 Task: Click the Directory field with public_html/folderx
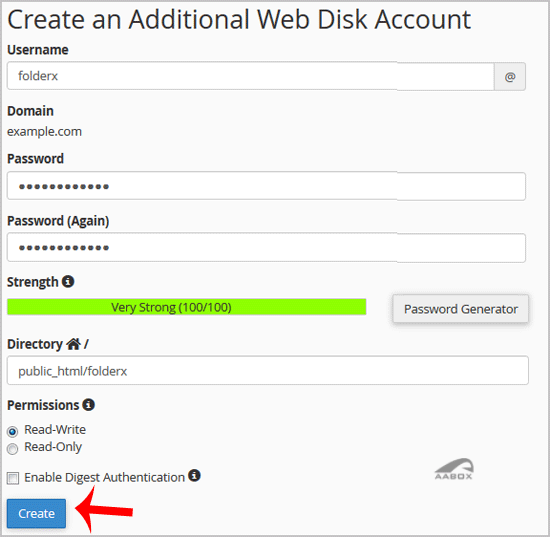tap(268, 370)
